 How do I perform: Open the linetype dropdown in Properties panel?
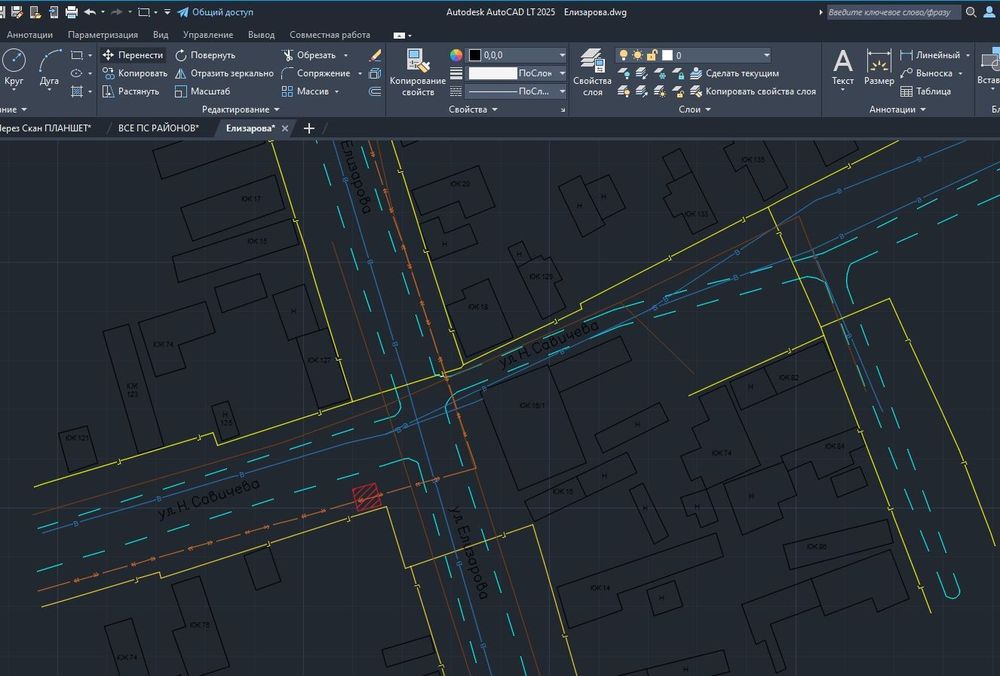point(517,91)
